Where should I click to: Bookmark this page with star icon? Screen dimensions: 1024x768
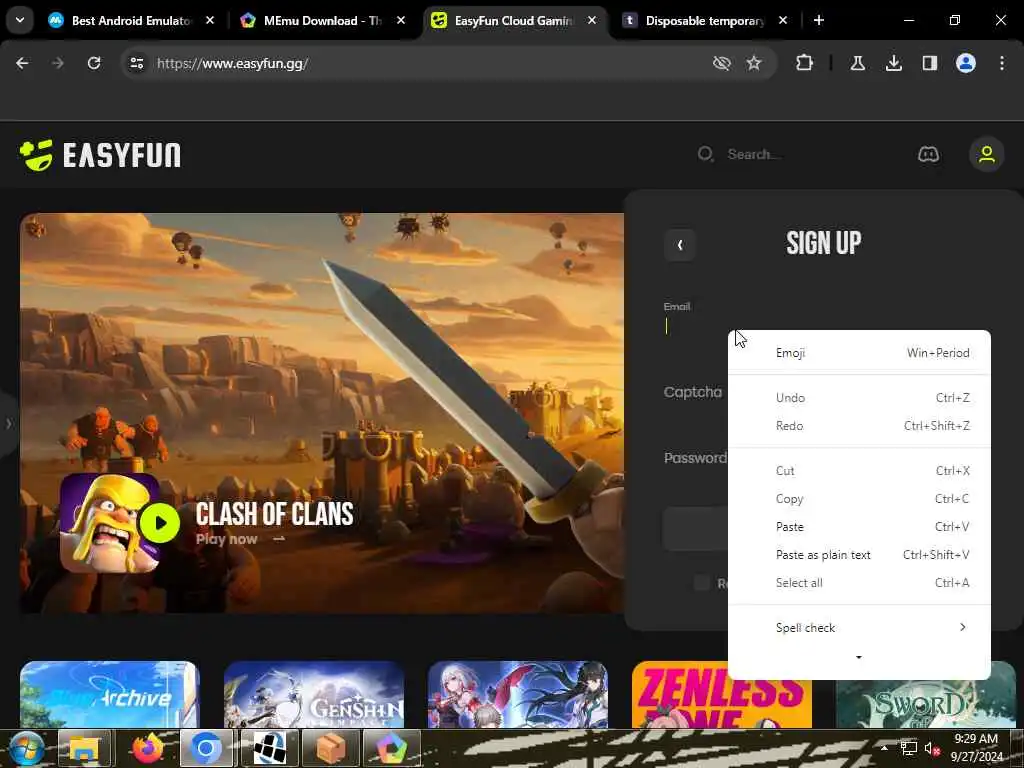(x=754, y=63)
